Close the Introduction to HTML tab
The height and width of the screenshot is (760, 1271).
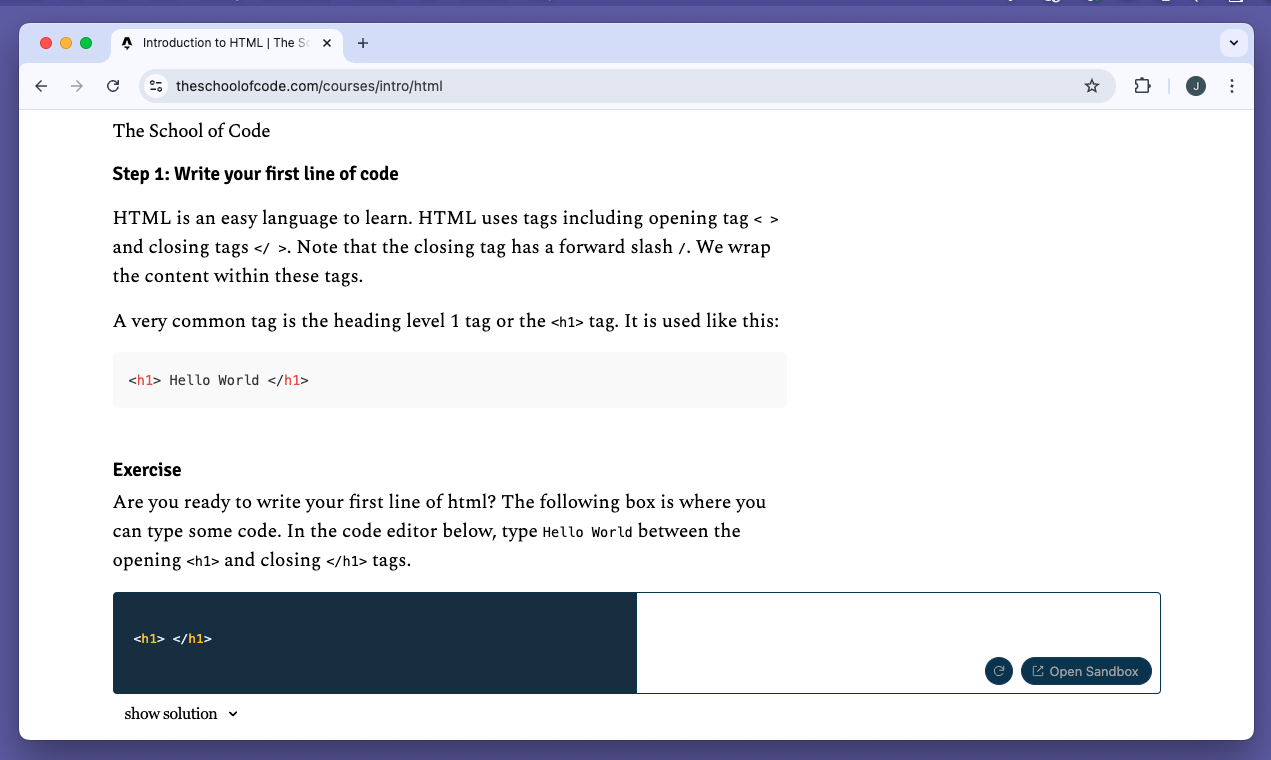(x=327, y=43)
